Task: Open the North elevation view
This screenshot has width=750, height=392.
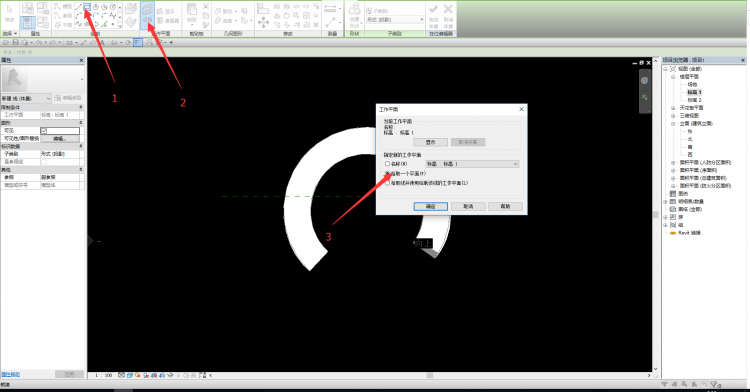Action: coord(690,139)
